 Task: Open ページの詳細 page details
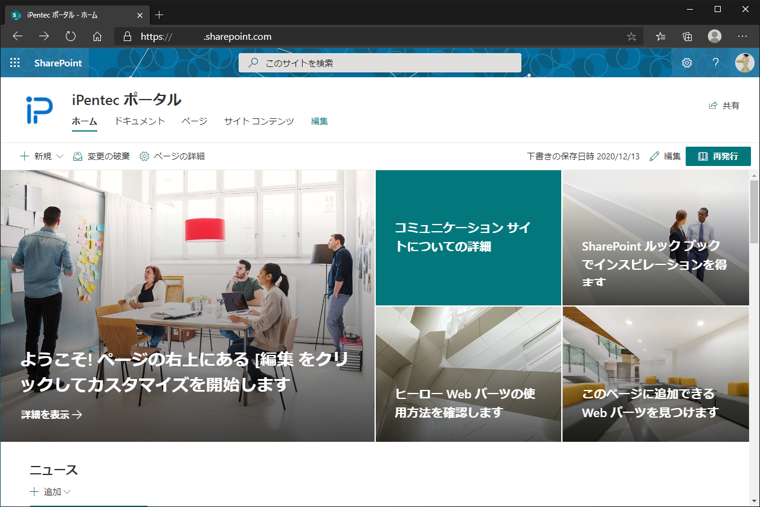coord(172,156)
